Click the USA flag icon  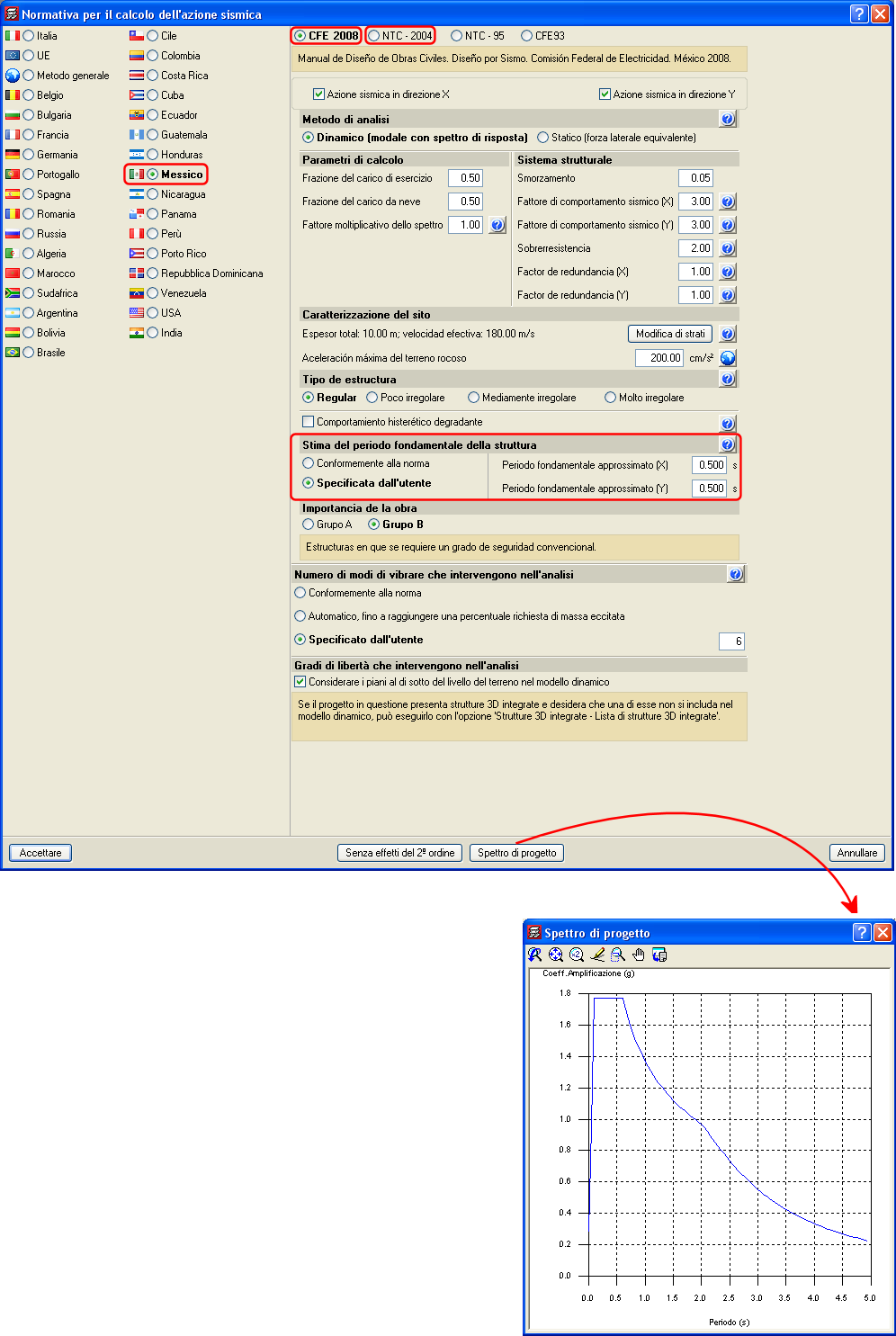click(137, 313)
